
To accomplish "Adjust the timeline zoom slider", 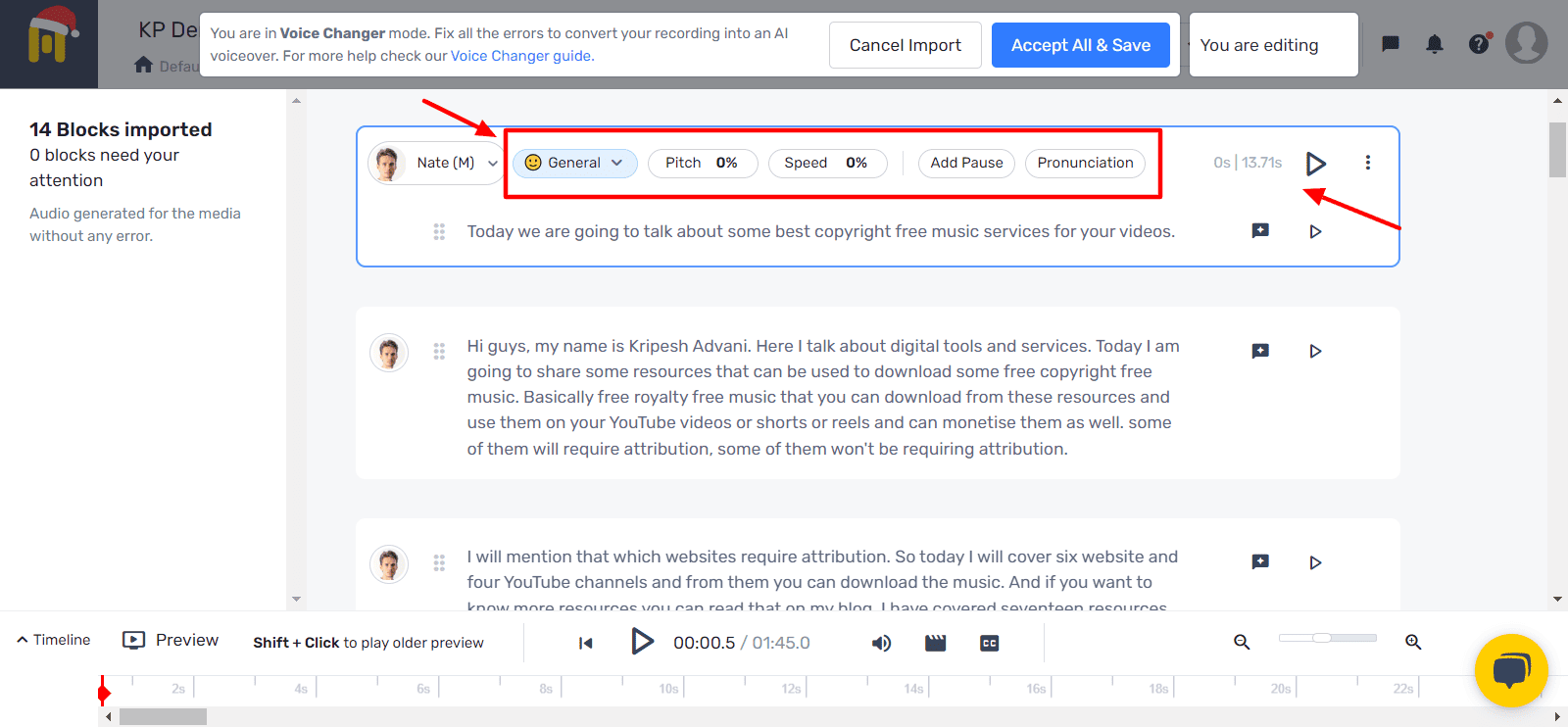I will click(x=1322, y=638).
